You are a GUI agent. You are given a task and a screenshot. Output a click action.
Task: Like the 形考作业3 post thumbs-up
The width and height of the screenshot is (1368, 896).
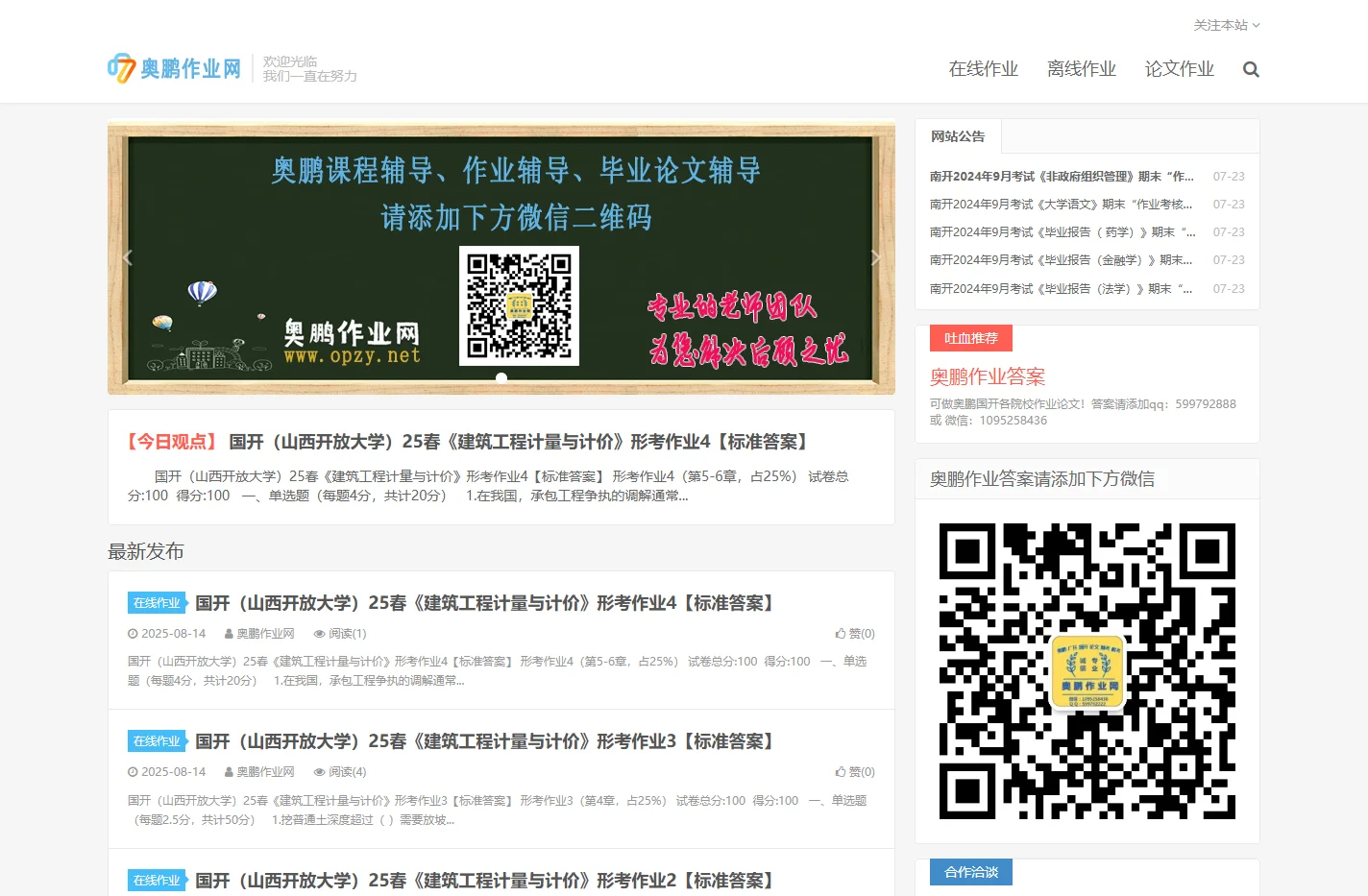point(854,772)
